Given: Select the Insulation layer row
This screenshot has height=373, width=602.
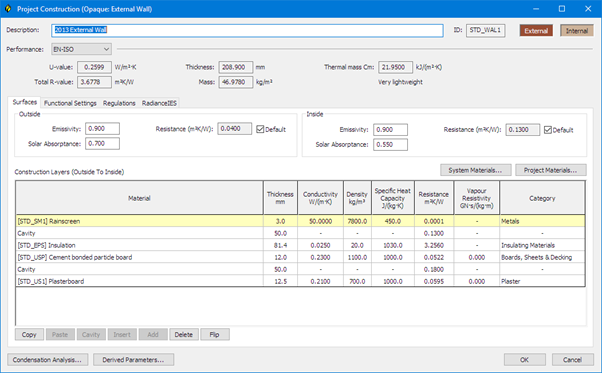Looking at the screenshot, I should [x=300, y=245].
